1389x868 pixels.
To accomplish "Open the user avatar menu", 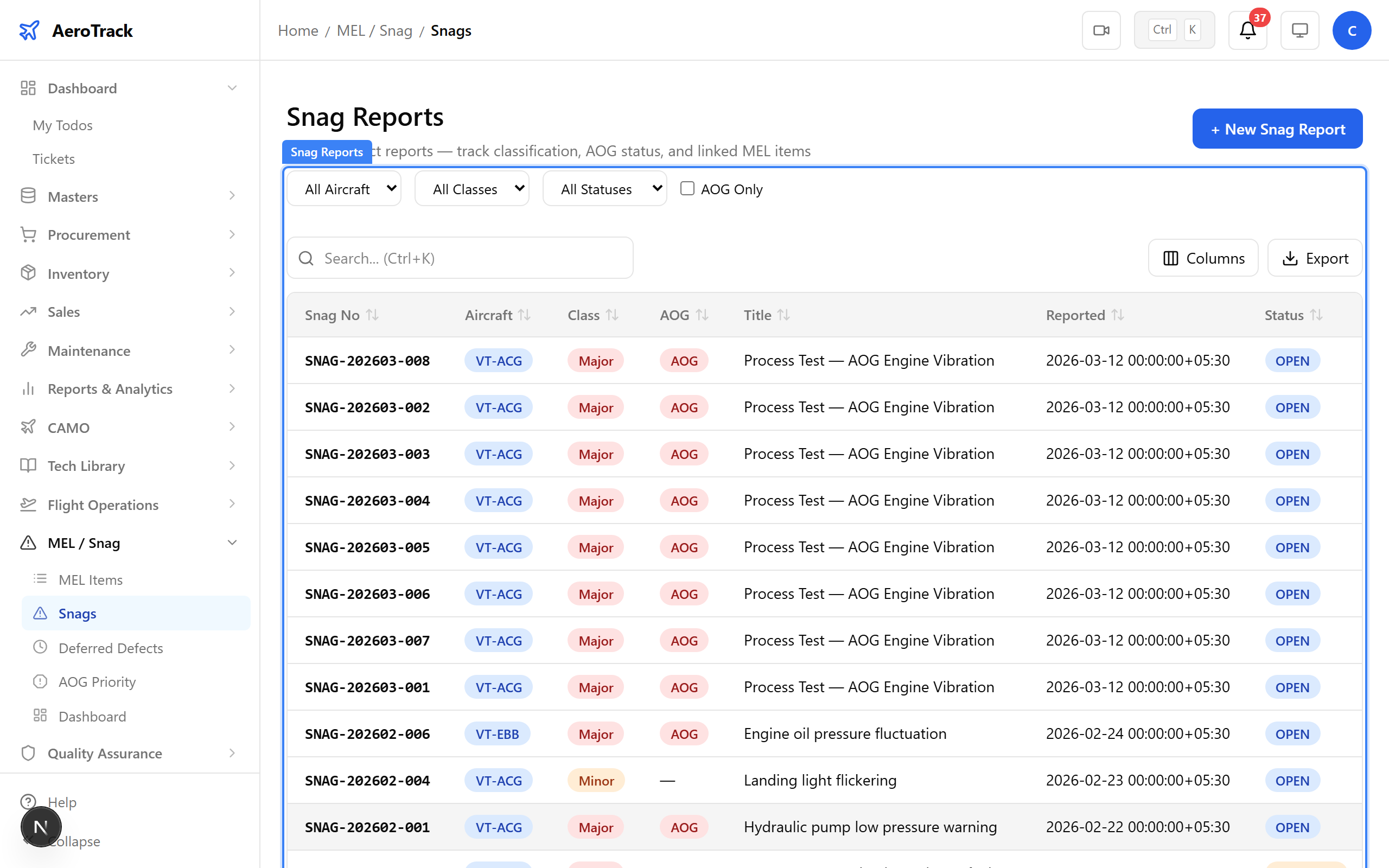I will 1352,30.
